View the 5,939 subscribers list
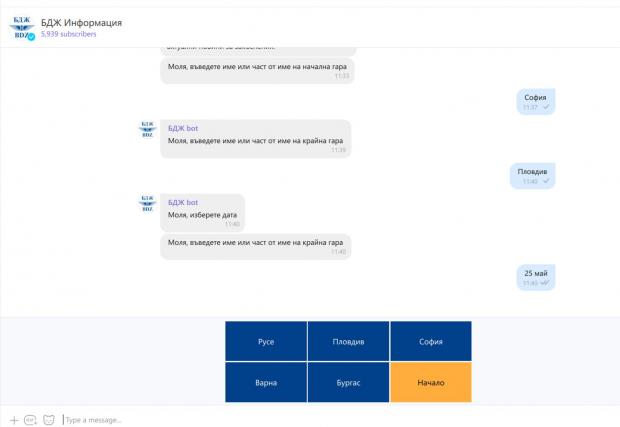The height and width of the screenshot is (427, 620). pyautogui.click(x=68, y=34)
